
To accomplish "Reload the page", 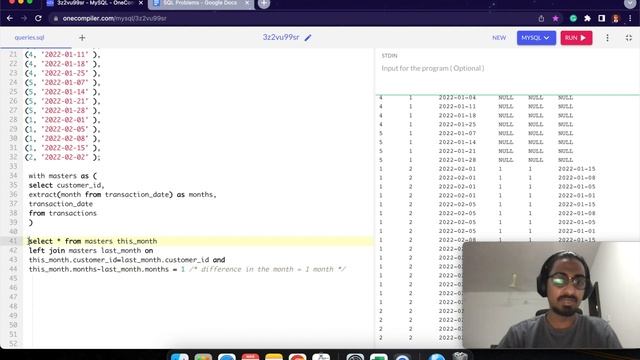I will point(38,18).
